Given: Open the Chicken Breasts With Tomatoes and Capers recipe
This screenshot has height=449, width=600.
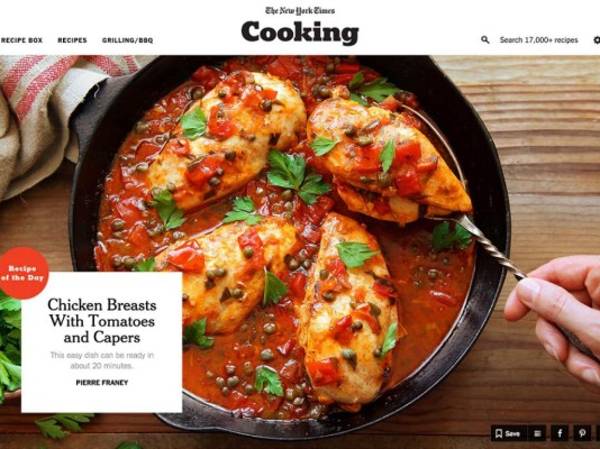Looking at the screenshot, I should pyautogui.click(x=102, y=321).
